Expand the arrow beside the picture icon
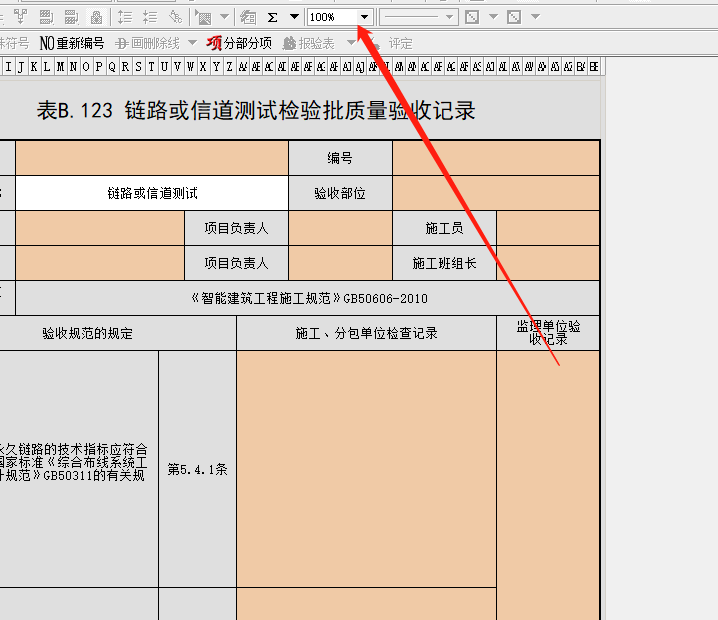718x620 pixels. click(x=225, y=17)
